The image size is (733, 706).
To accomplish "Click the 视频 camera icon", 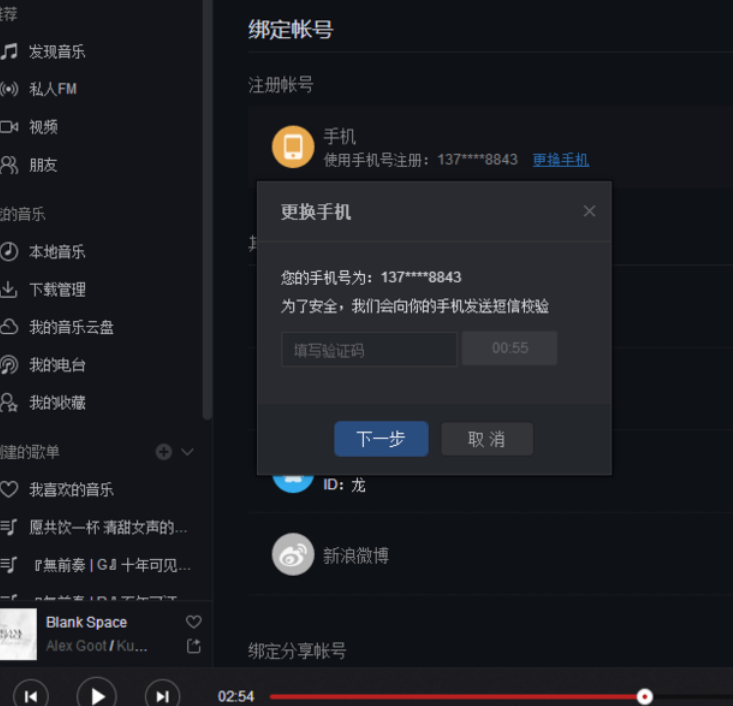I will pyautogui.click(x=9, y=127).
